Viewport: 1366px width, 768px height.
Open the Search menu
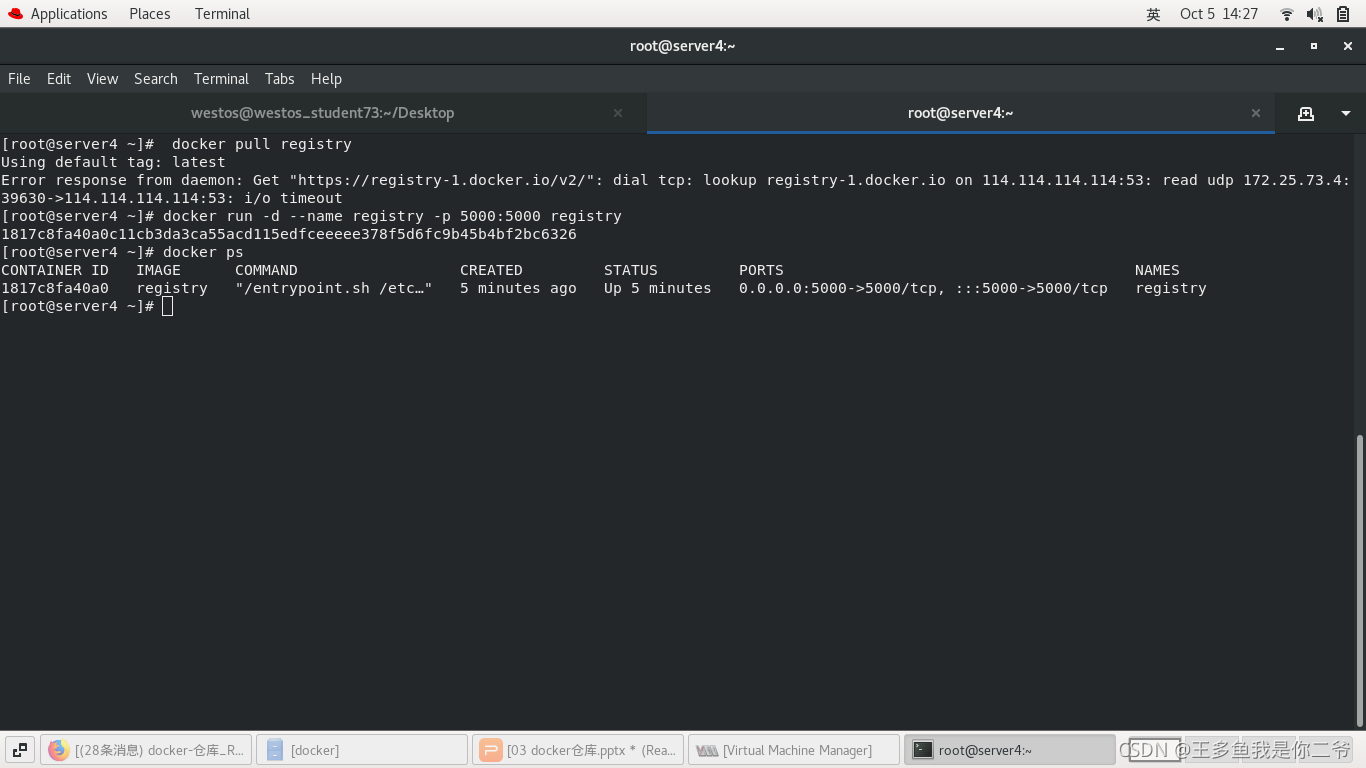pyautogui.click(x=156, y=79)
